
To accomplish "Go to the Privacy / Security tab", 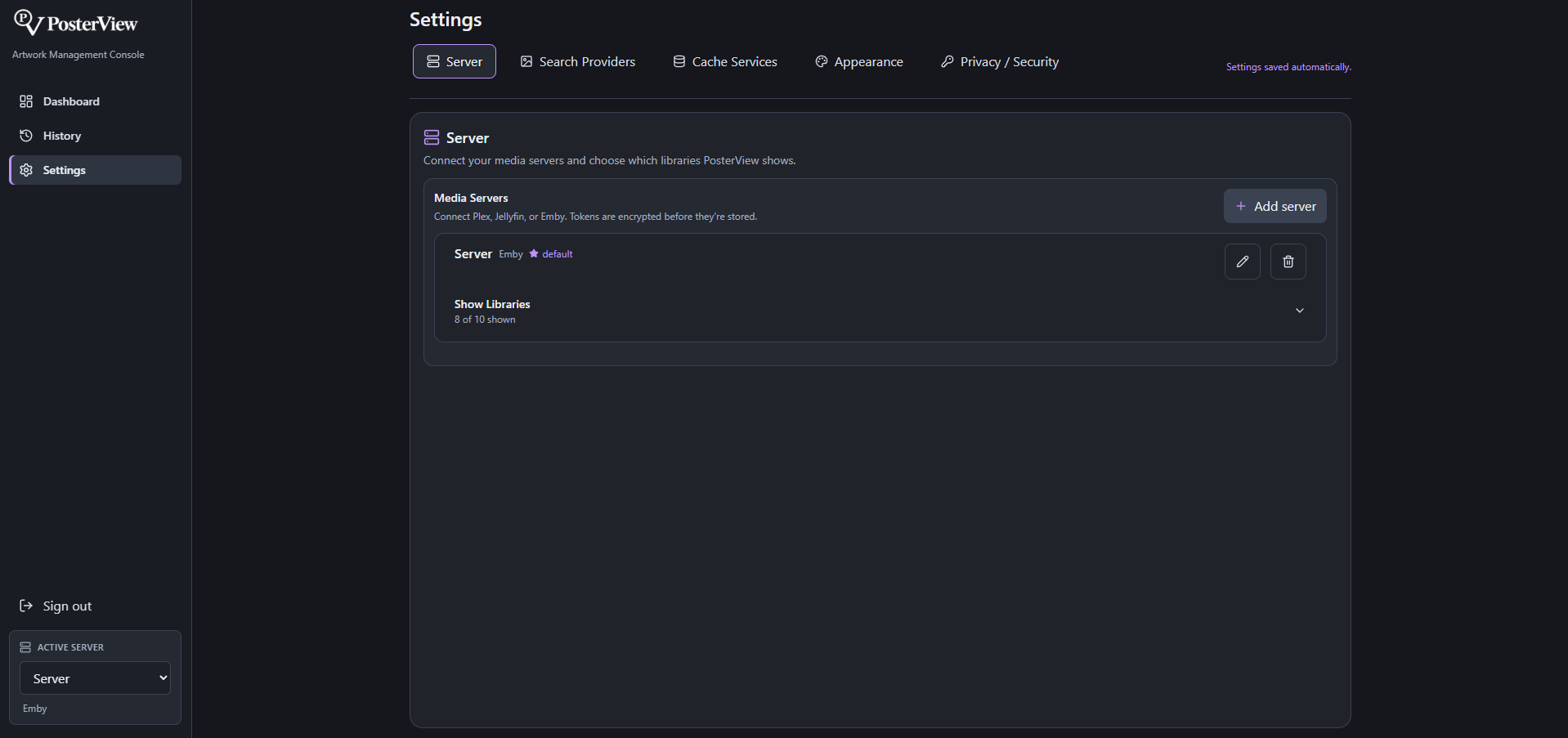I will tap(1000, 61).
